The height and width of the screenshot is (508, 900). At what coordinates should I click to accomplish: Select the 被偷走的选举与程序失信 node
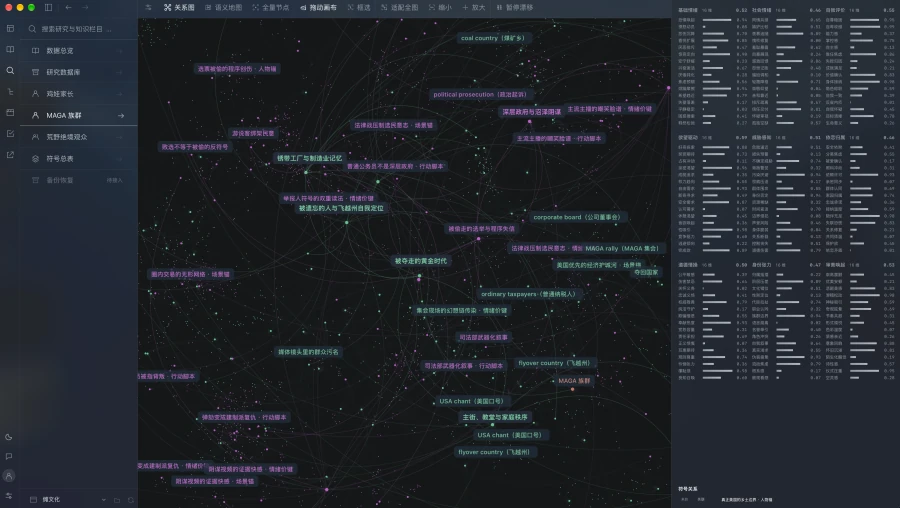click(x=481, y=228)
